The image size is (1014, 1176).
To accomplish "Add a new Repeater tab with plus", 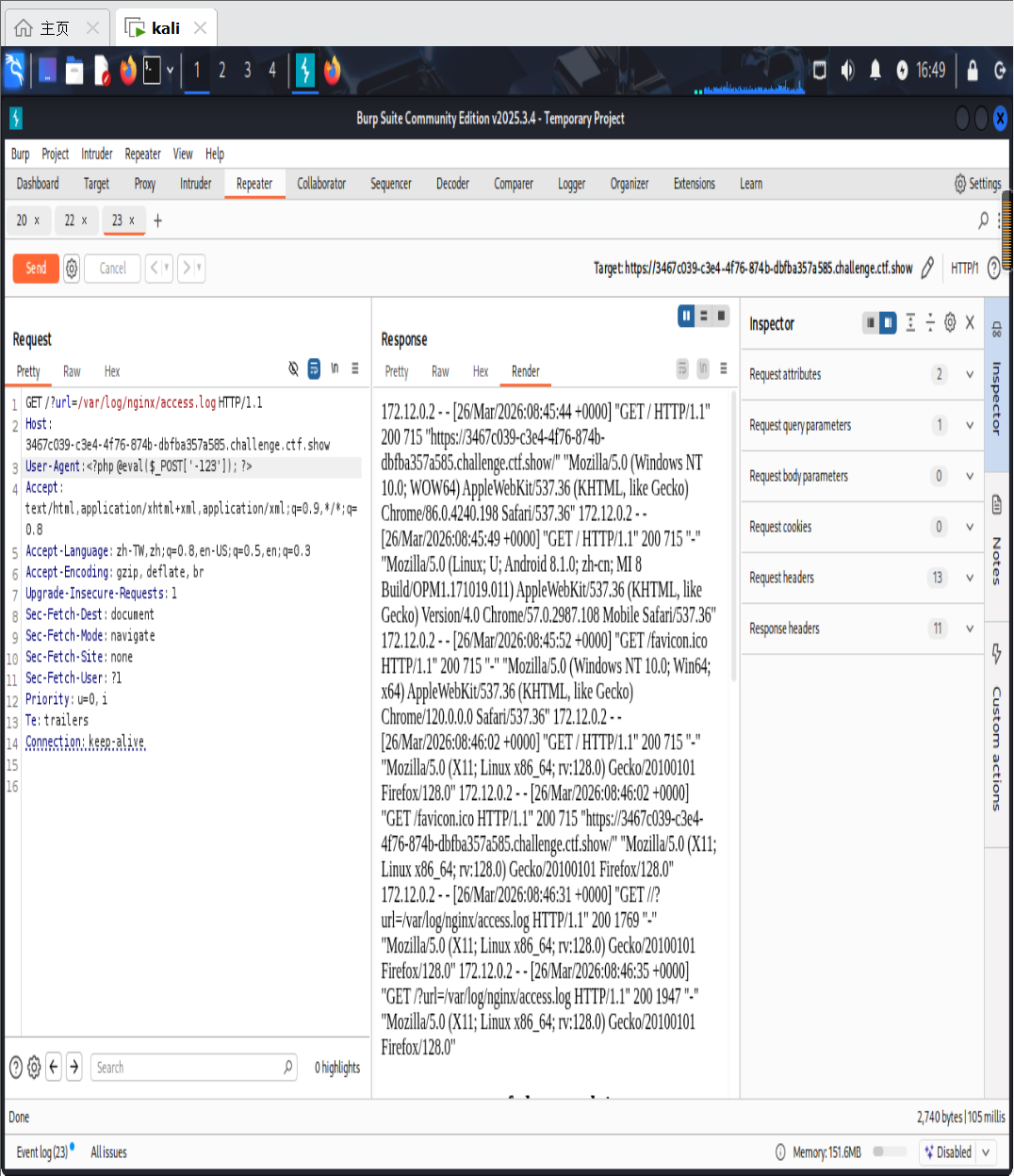I will (x=158, y=220).
